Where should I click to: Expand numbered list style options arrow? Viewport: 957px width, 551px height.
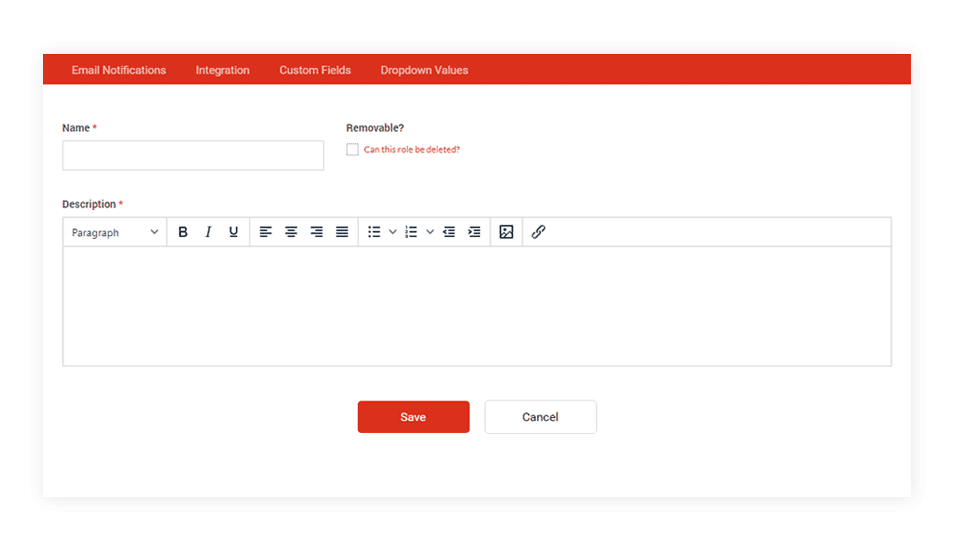(x=430, y=232)
